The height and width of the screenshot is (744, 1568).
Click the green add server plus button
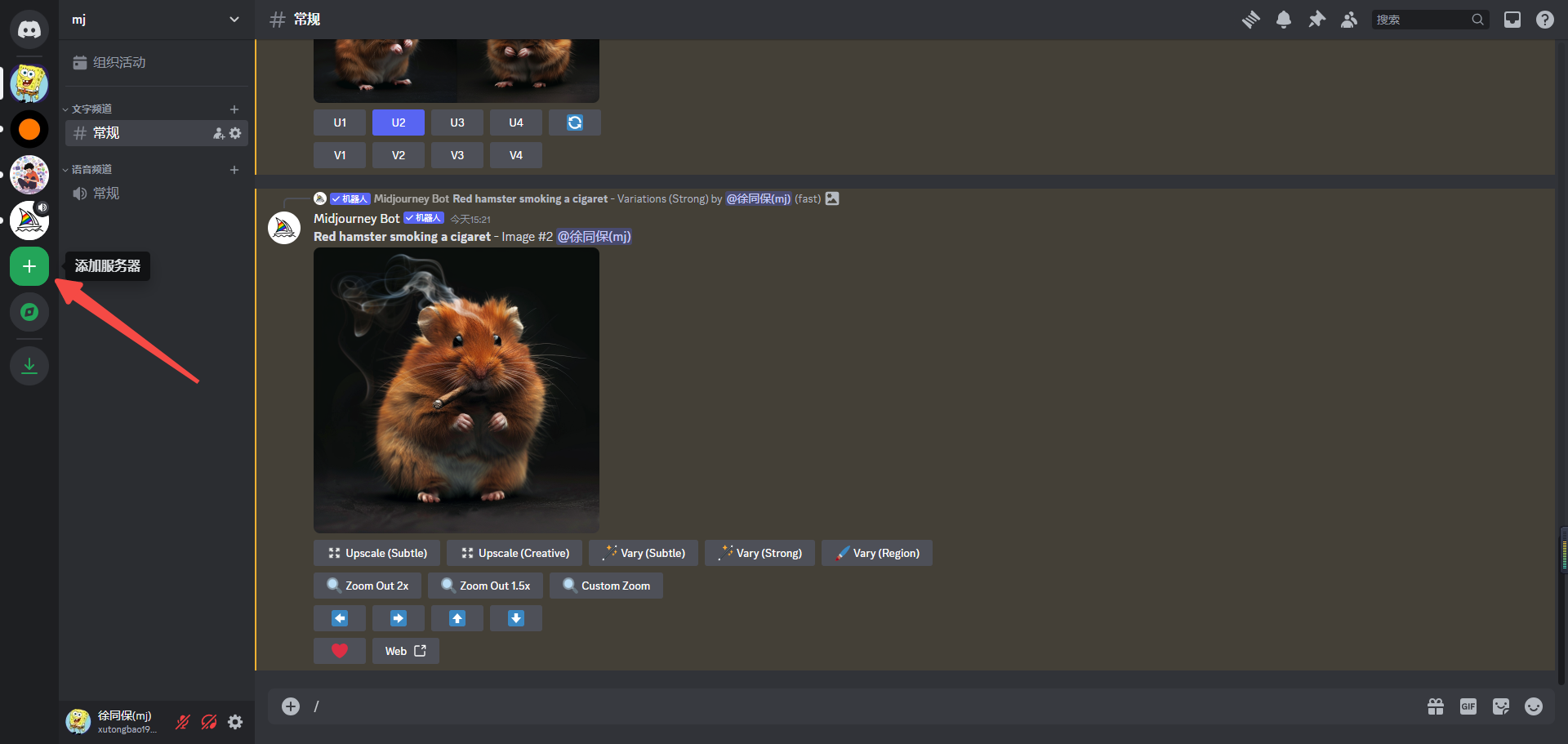[x=29, y=266]
